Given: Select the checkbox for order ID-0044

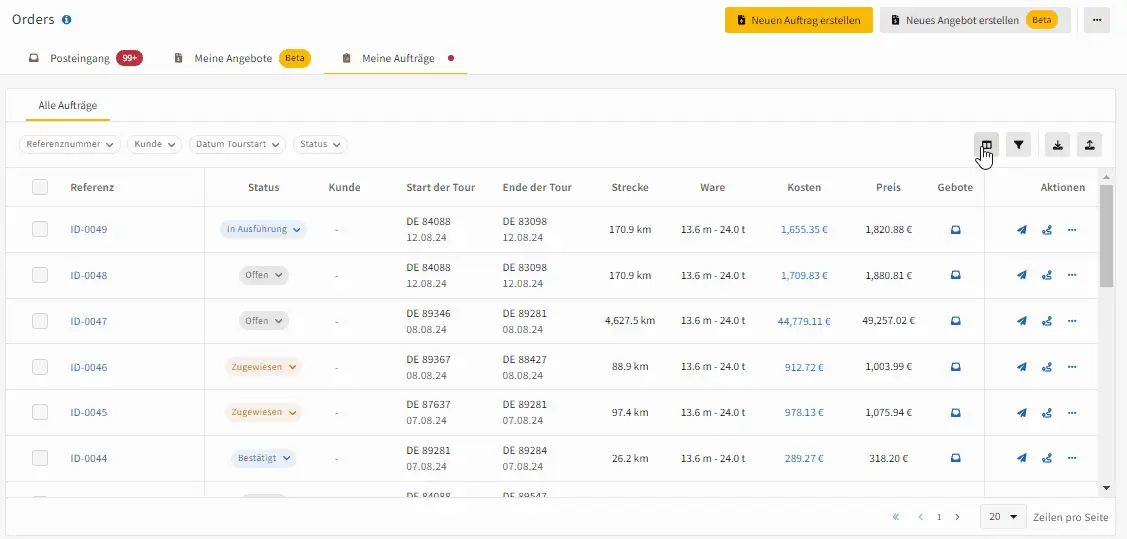Looking at the screenshot, I should (40, 458).
